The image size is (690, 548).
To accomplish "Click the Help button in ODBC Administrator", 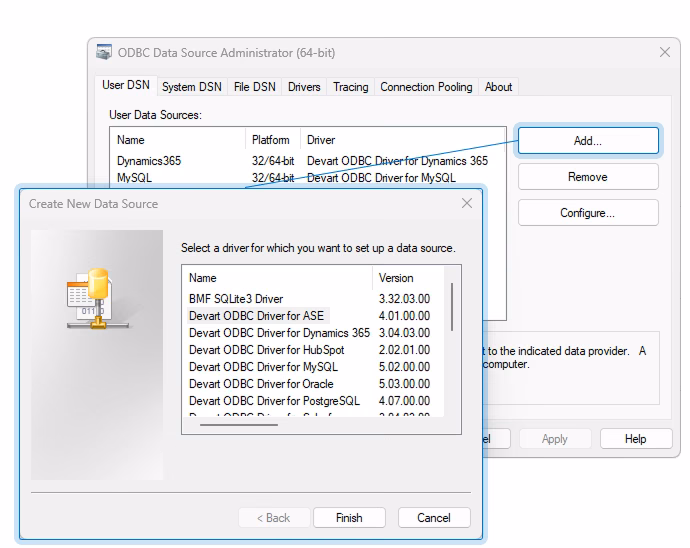I will (x=636, y=439).
